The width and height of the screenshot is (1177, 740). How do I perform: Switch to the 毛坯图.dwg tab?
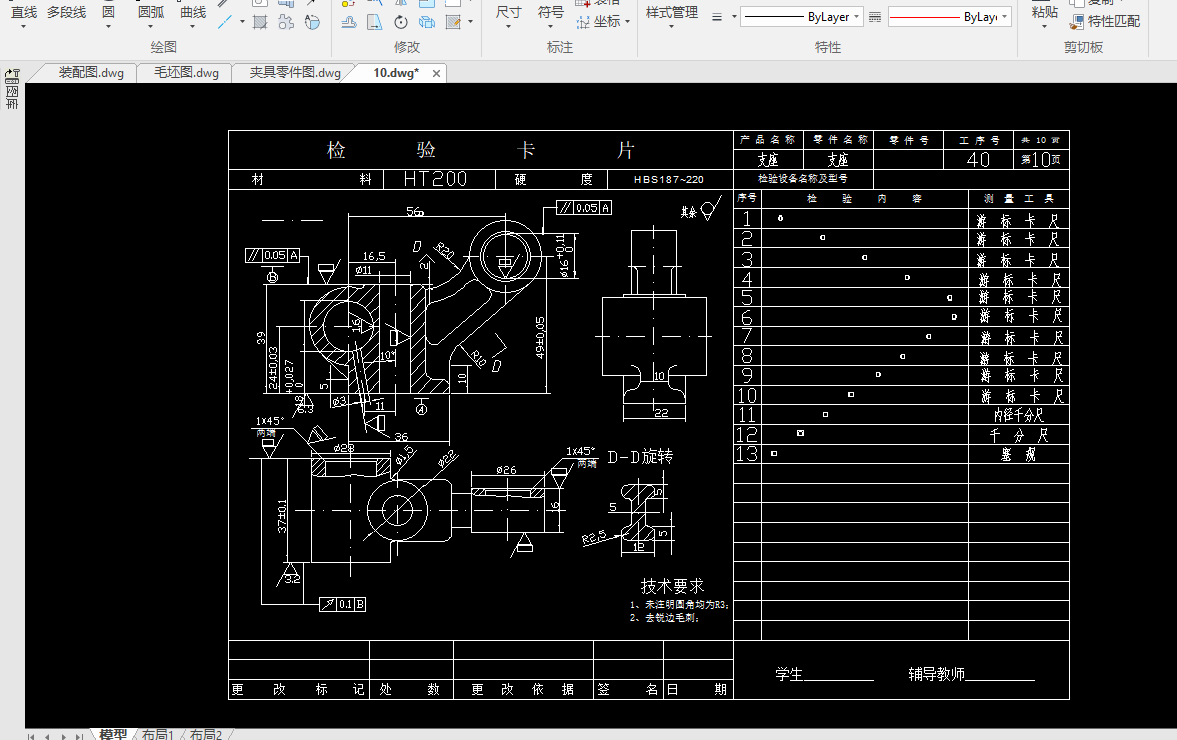click(186, 73)
